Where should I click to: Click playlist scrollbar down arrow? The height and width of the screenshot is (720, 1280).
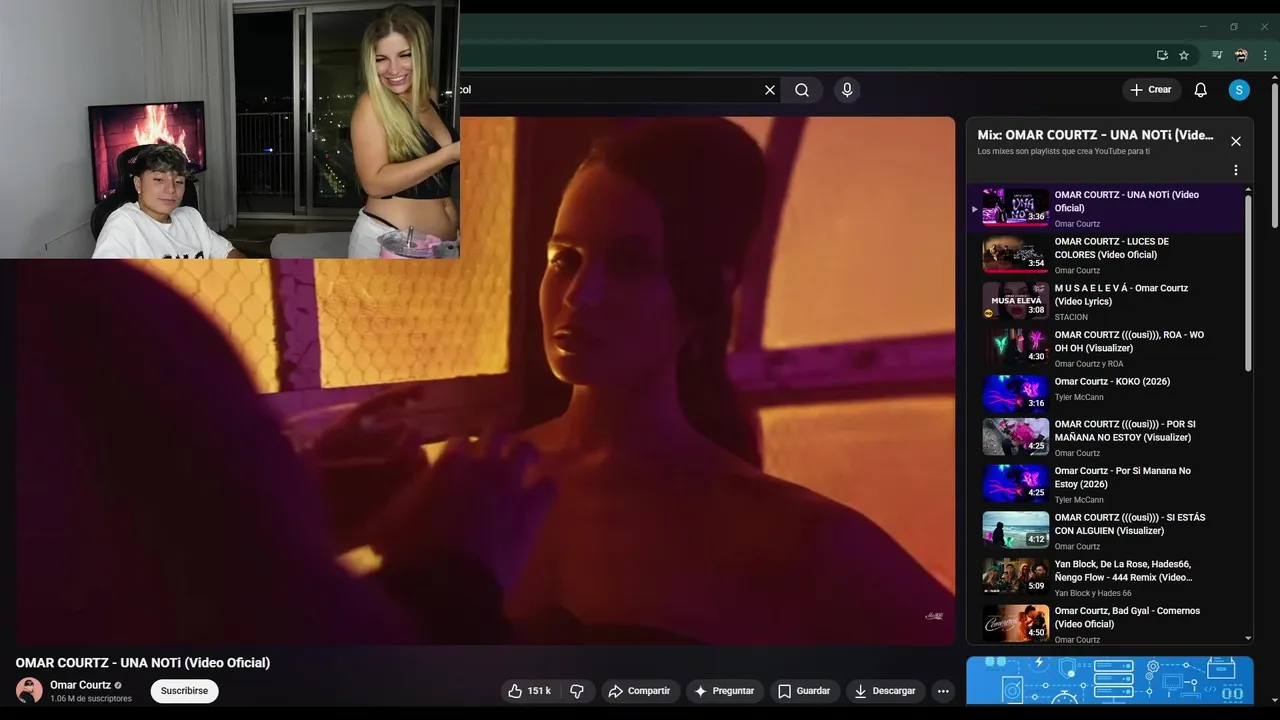[1248, 638]
